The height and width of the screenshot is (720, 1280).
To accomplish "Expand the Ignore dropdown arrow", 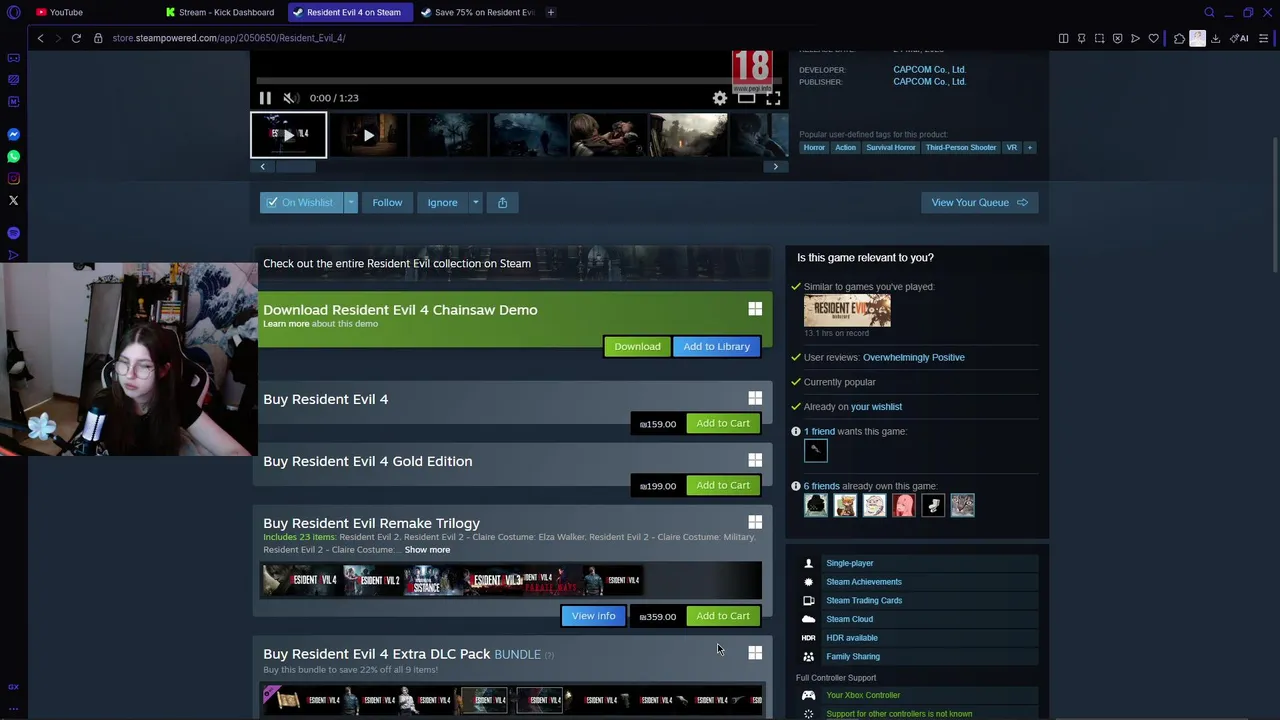I will [475, 202].
